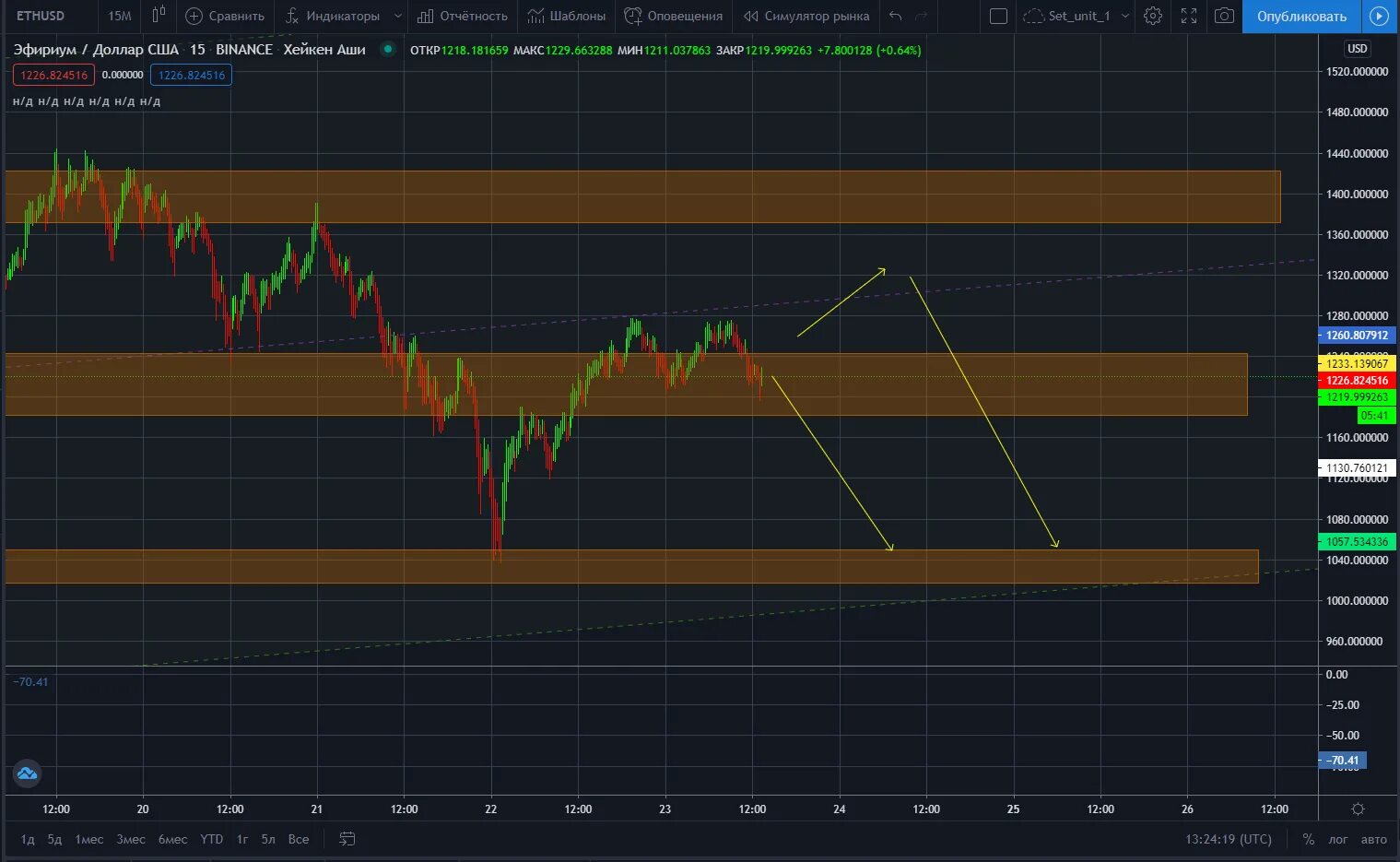
Task: Click the green market status dot
Action: (x=387, y=50)
